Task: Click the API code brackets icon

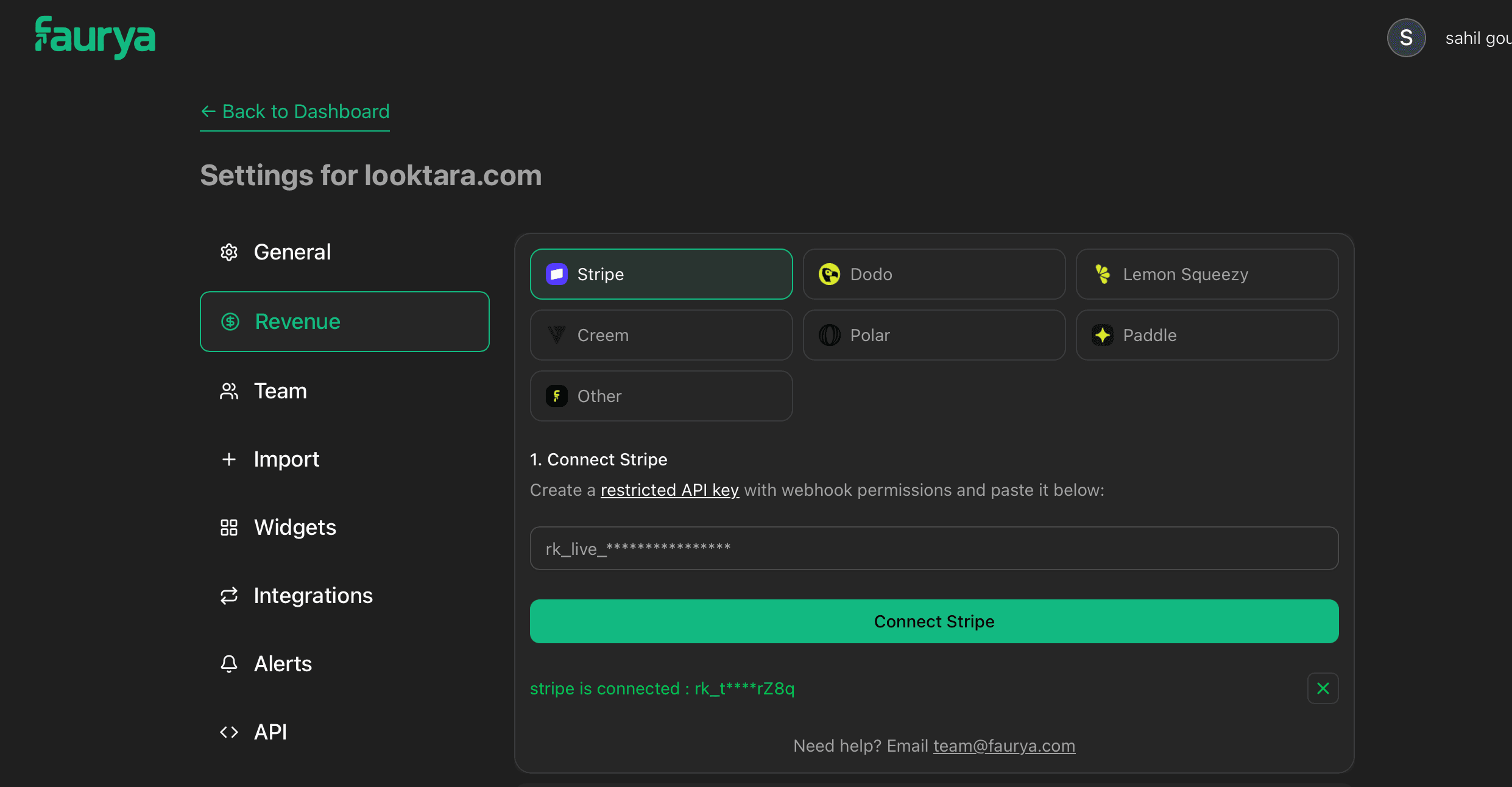Action: tap(229, 732)
